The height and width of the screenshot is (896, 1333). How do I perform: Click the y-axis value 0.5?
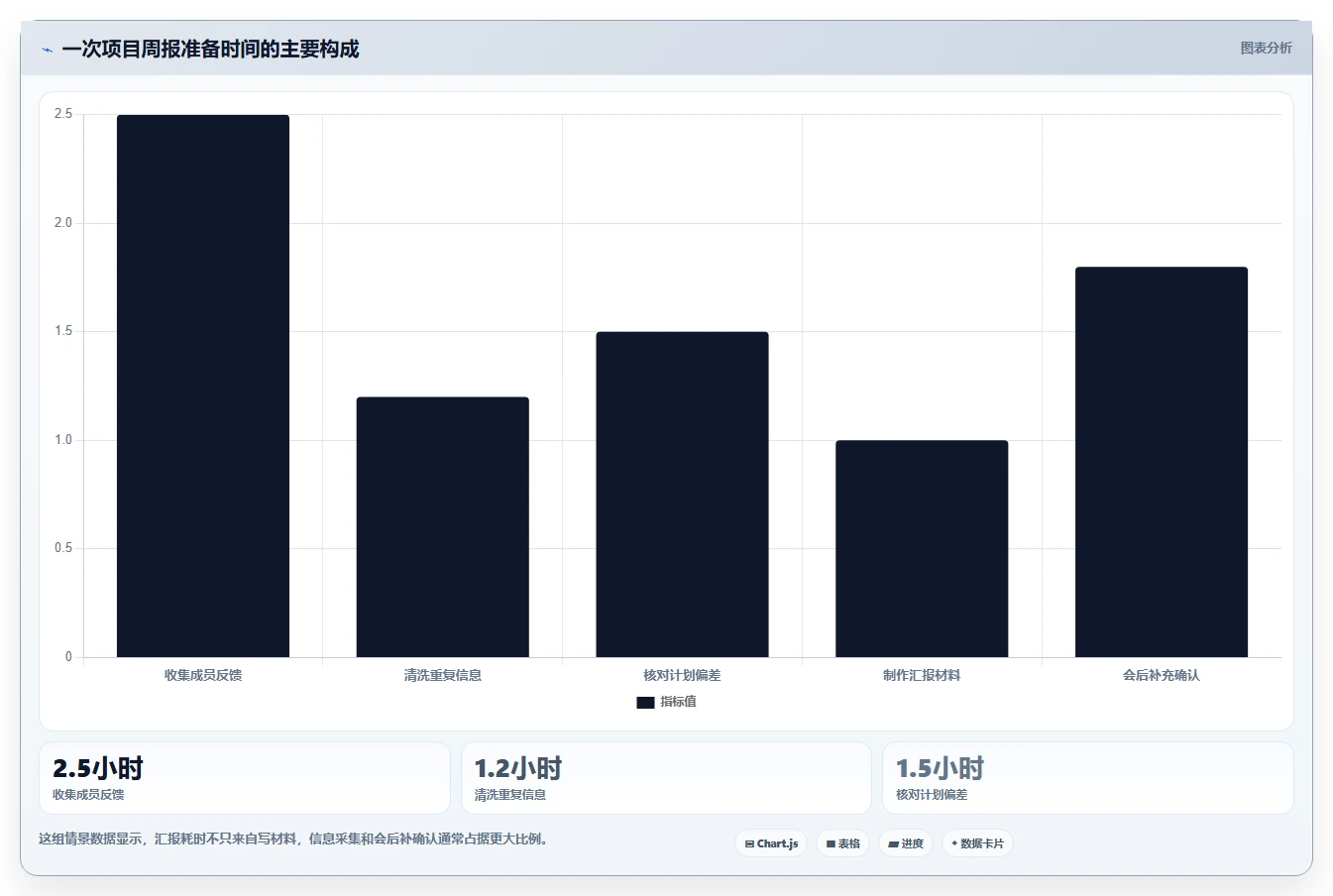[x=63, y=548]
